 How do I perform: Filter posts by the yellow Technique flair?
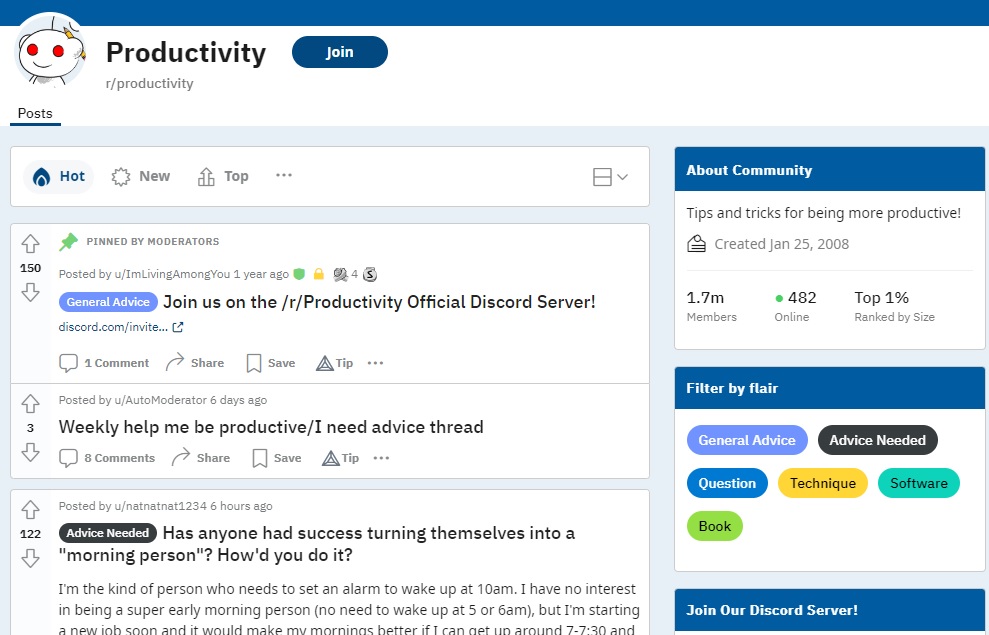tap(822, 482)
